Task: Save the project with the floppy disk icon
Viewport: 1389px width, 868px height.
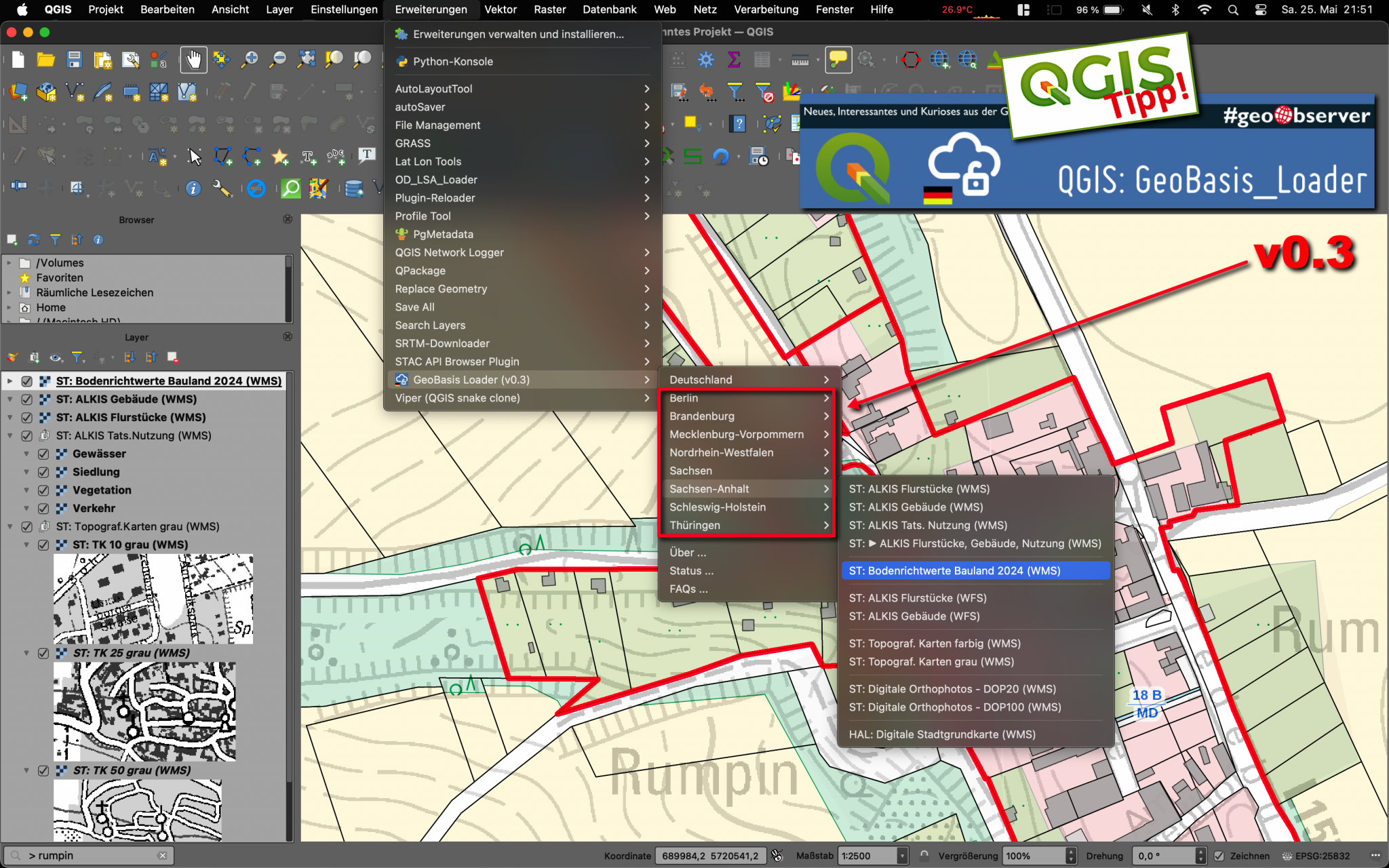Action: pyautogui.click(x=74, y=60)
